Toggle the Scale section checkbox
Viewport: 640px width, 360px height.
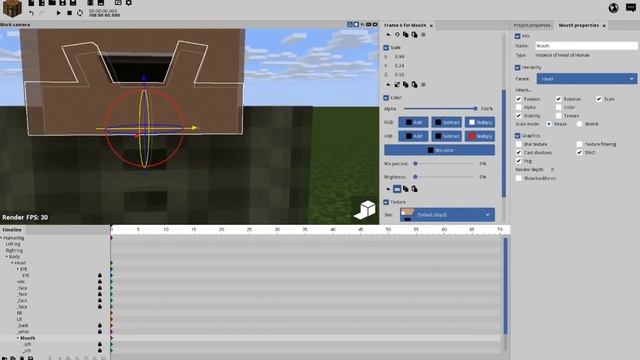(x=386, y=48)
